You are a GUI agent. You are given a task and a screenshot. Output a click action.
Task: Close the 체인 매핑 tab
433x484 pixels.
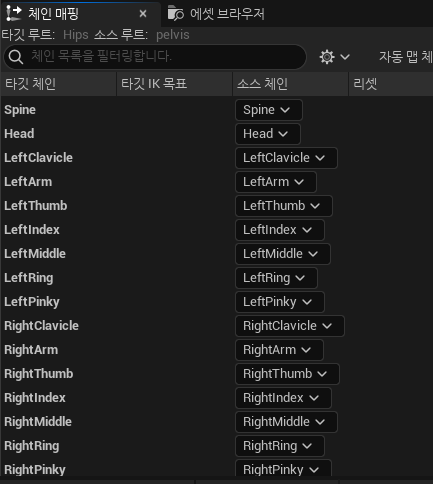143,14
